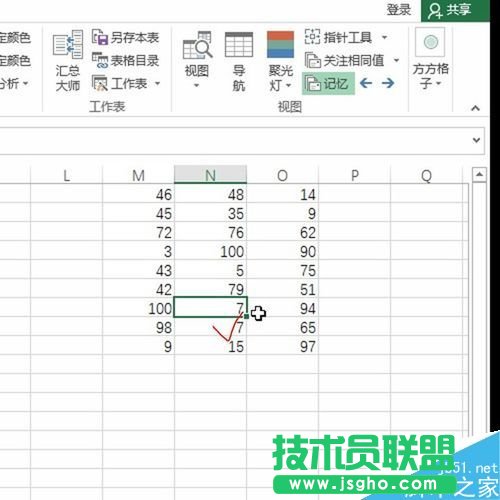Collapse the ribbon with the chevron
The height and width of the screenshot is (500, 500).
[475, 108]
